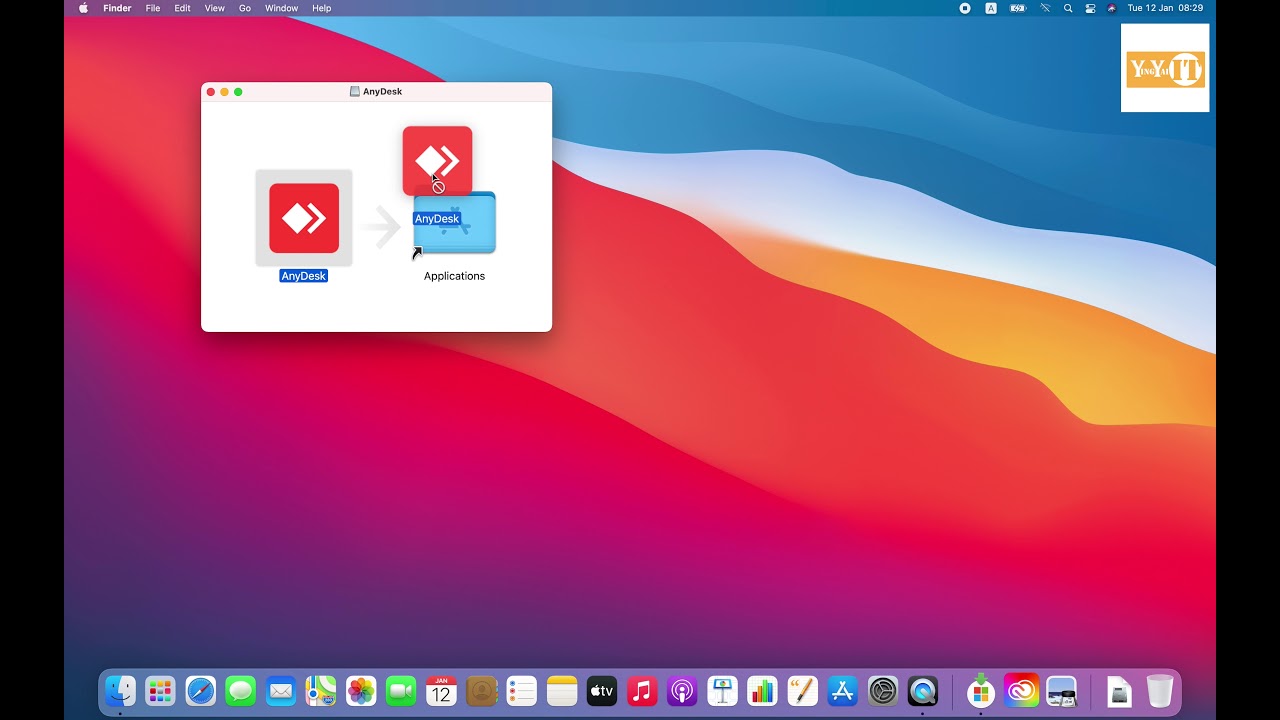Minimize the AnyDesk installer window
Image resolution: width=1280 pixels, height=720 pixels.
224,92
